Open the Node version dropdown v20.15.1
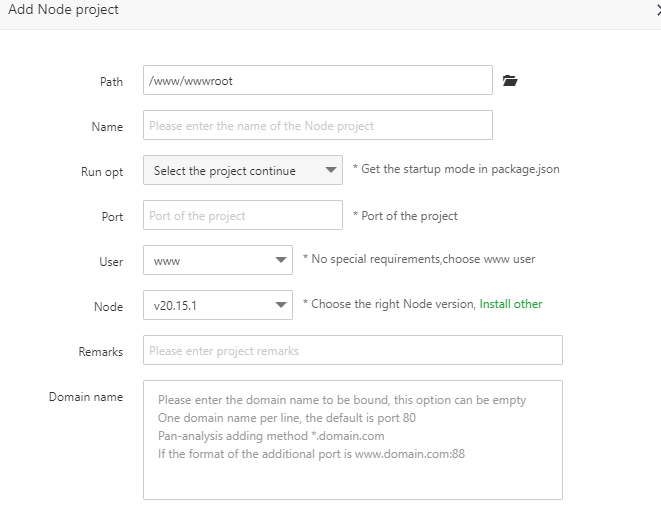Image resolution: width=661 pixels, height=510 pixels. (218, 306)
